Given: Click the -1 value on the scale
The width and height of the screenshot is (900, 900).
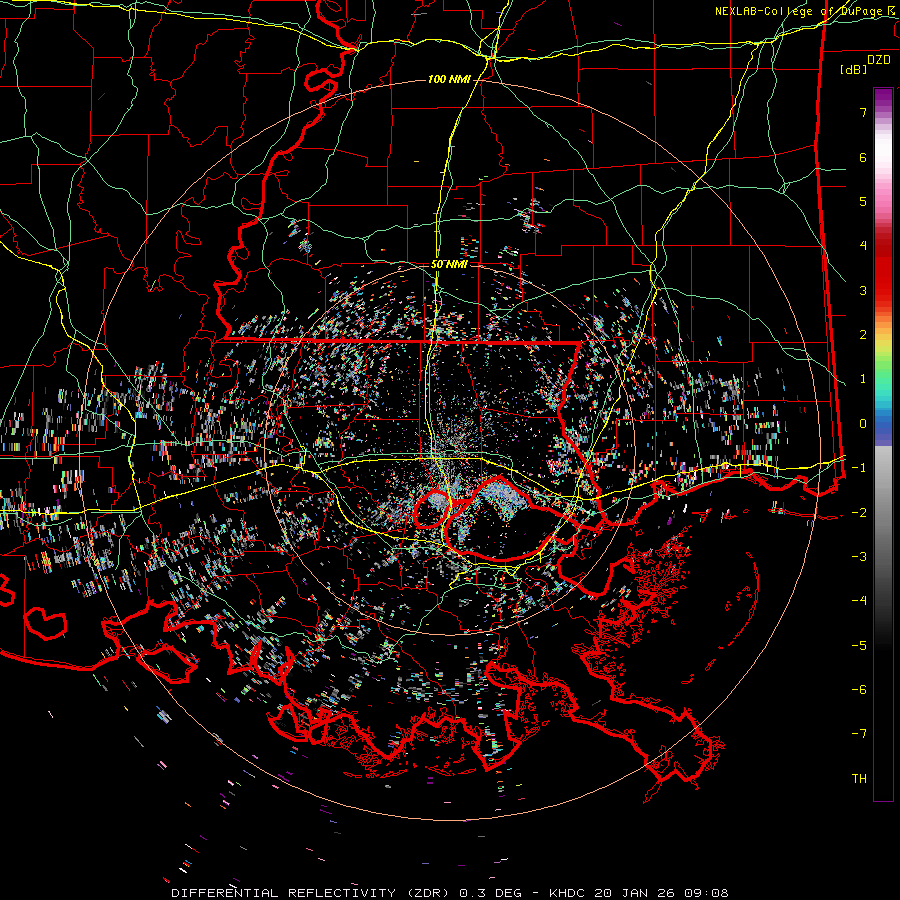Looking at the screenshot, I should (x=859, y=468).
